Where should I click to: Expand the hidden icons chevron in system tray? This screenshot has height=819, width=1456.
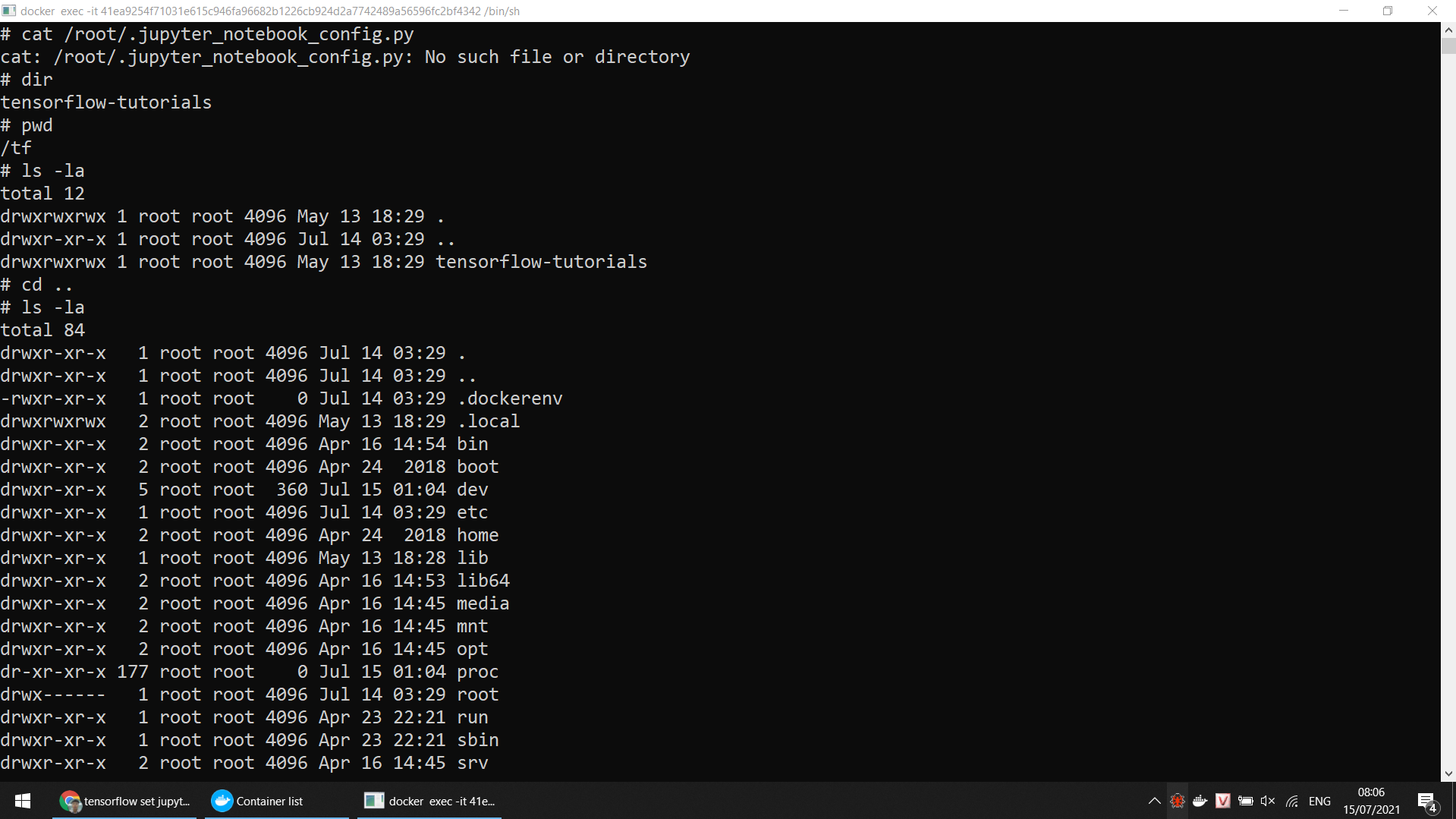(1154, 801)
